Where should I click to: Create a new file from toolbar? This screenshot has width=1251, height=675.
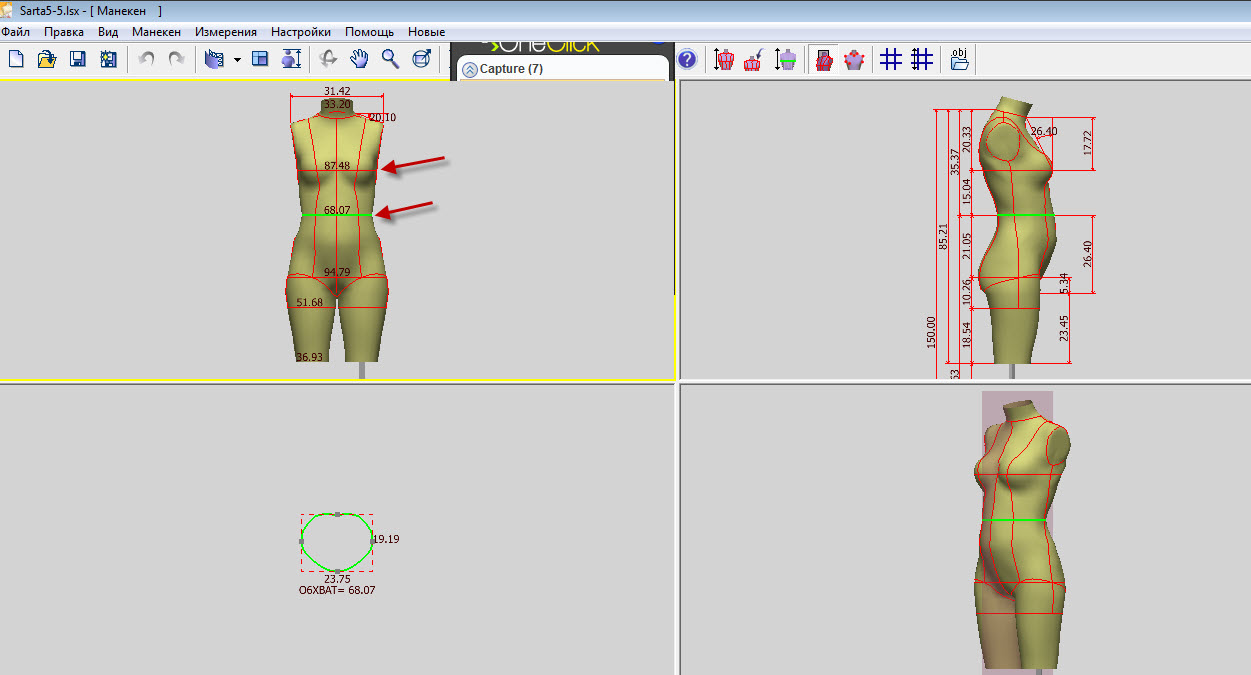16,59
